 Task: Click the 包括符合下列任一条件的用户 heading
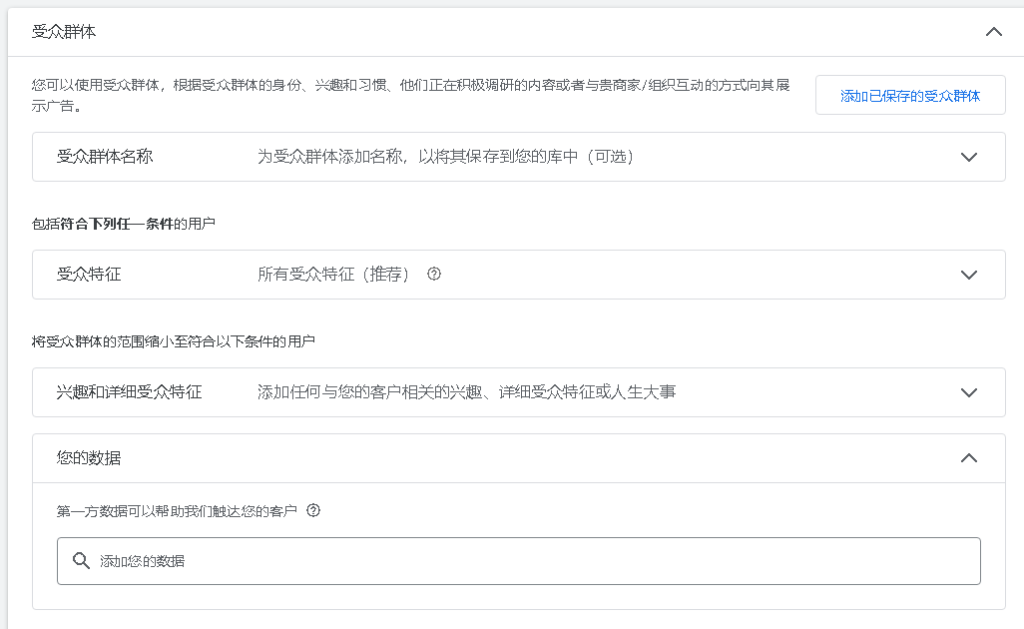[124, 224]
